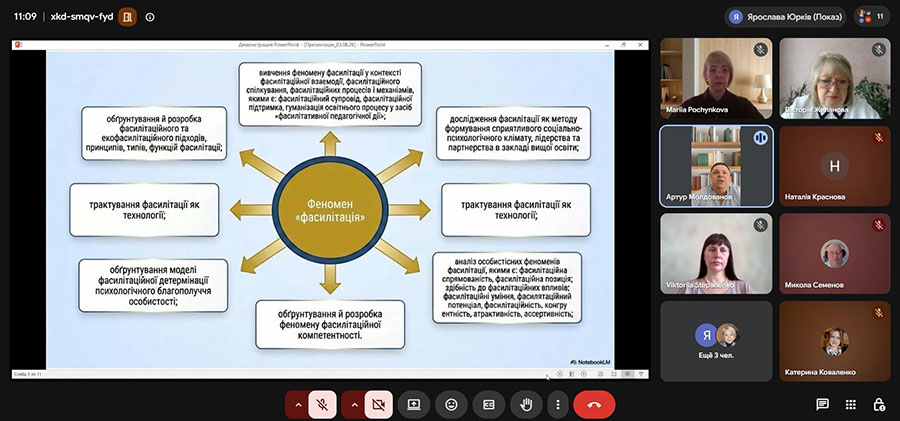Select Артур Молдованов speaking video tile
This screenshot has height=421, width=900.
click(x=716, y=166)
